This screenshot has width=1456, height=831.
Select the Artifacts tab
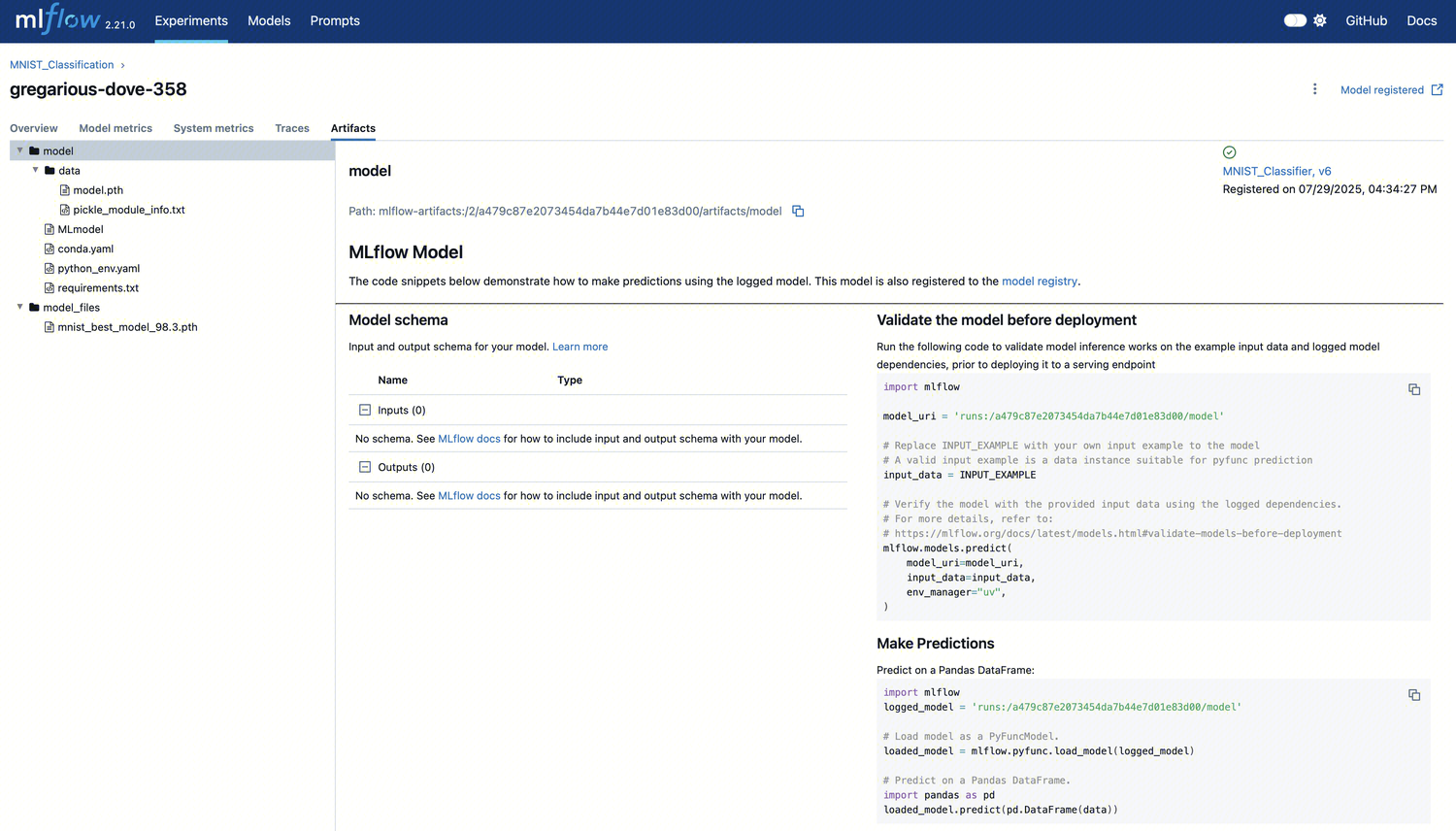click(x=353, y=128)
